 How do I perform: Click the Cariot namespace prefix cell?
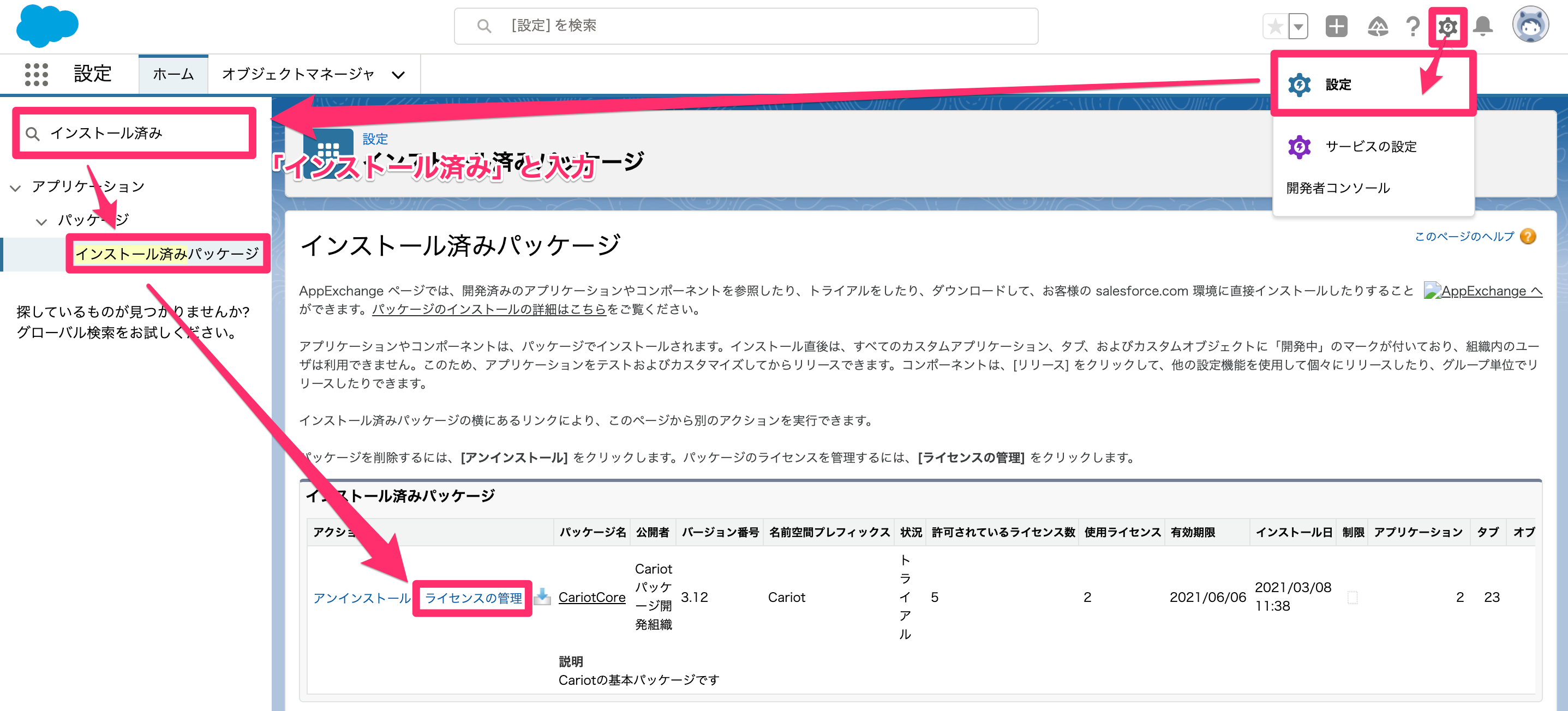click(x=786, y=597)
